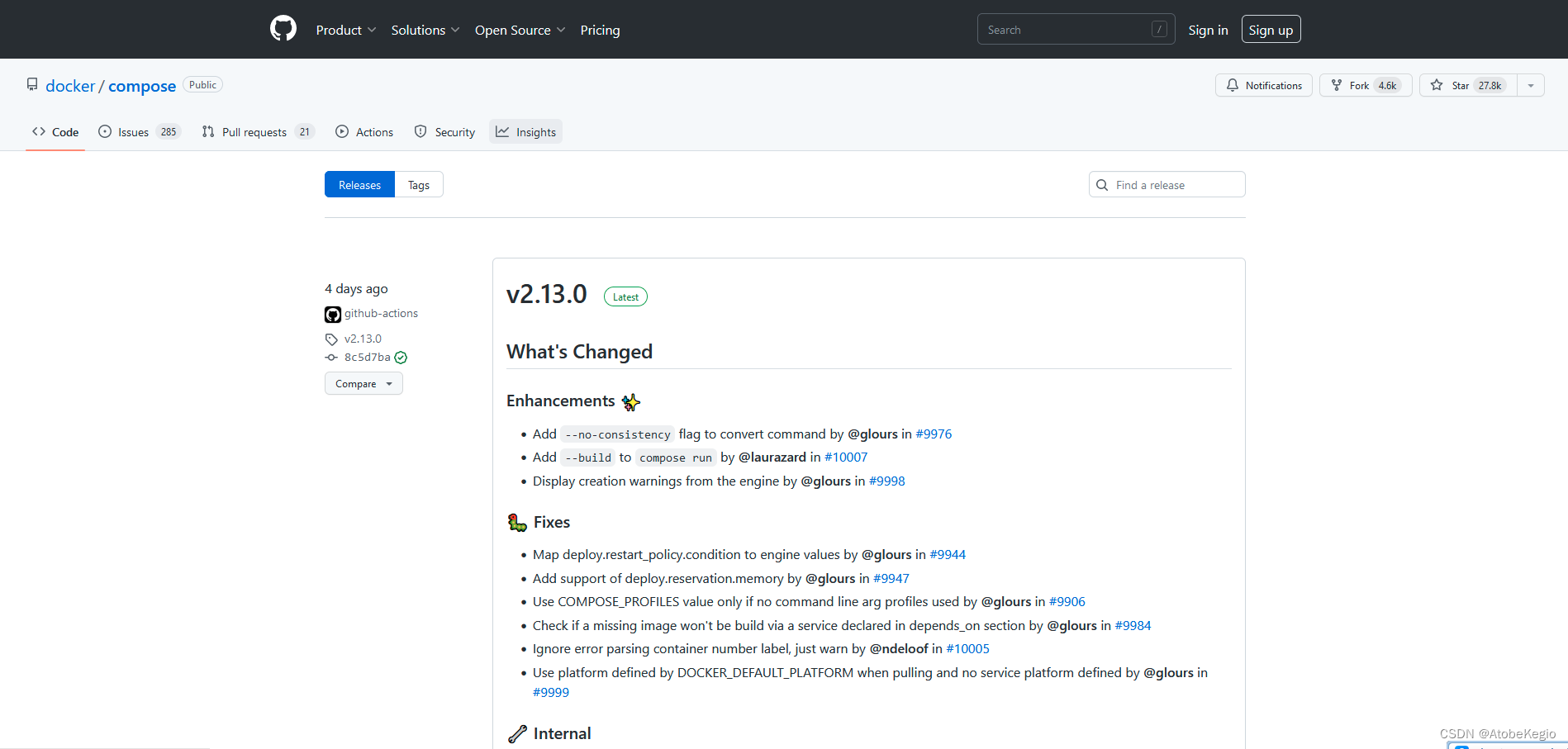Open the v2.13.0 tag link

coord(363,339)
